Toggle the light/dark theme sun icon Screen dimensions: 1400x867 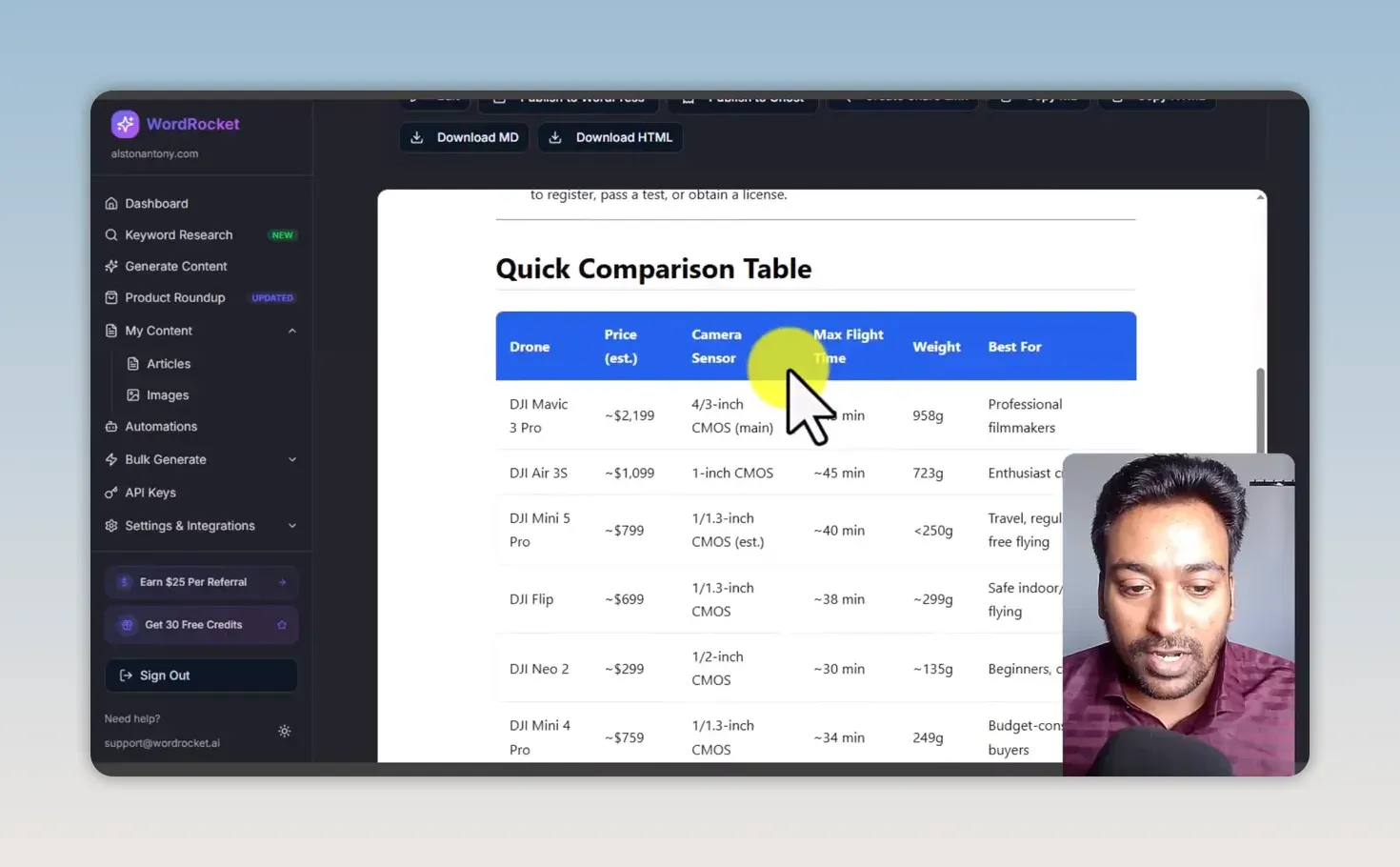pyautogui.click(x=285, y=732)
